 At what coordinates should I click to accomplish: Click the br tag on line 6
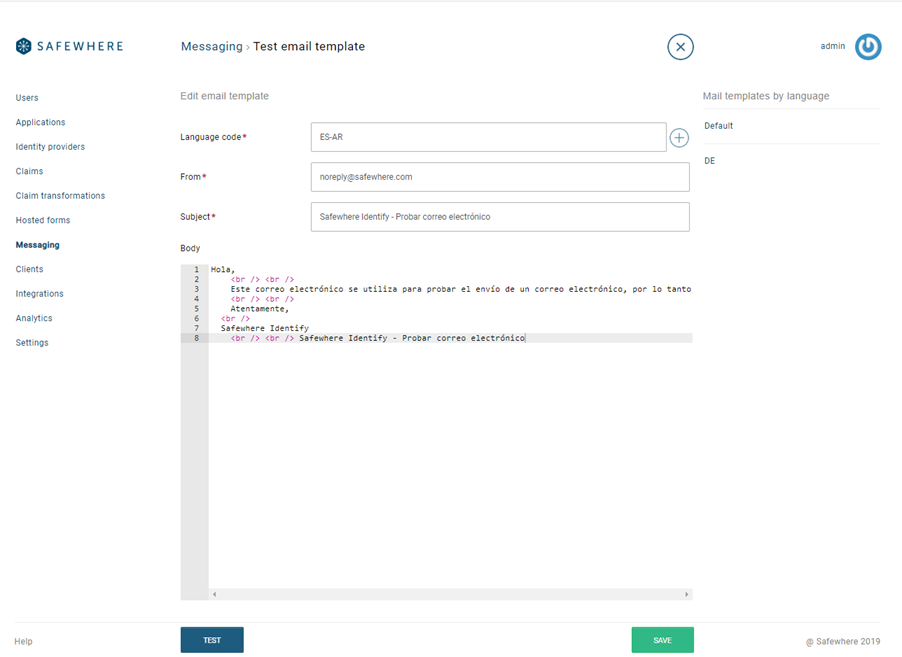pyautogui.click(x=235, y=319)
